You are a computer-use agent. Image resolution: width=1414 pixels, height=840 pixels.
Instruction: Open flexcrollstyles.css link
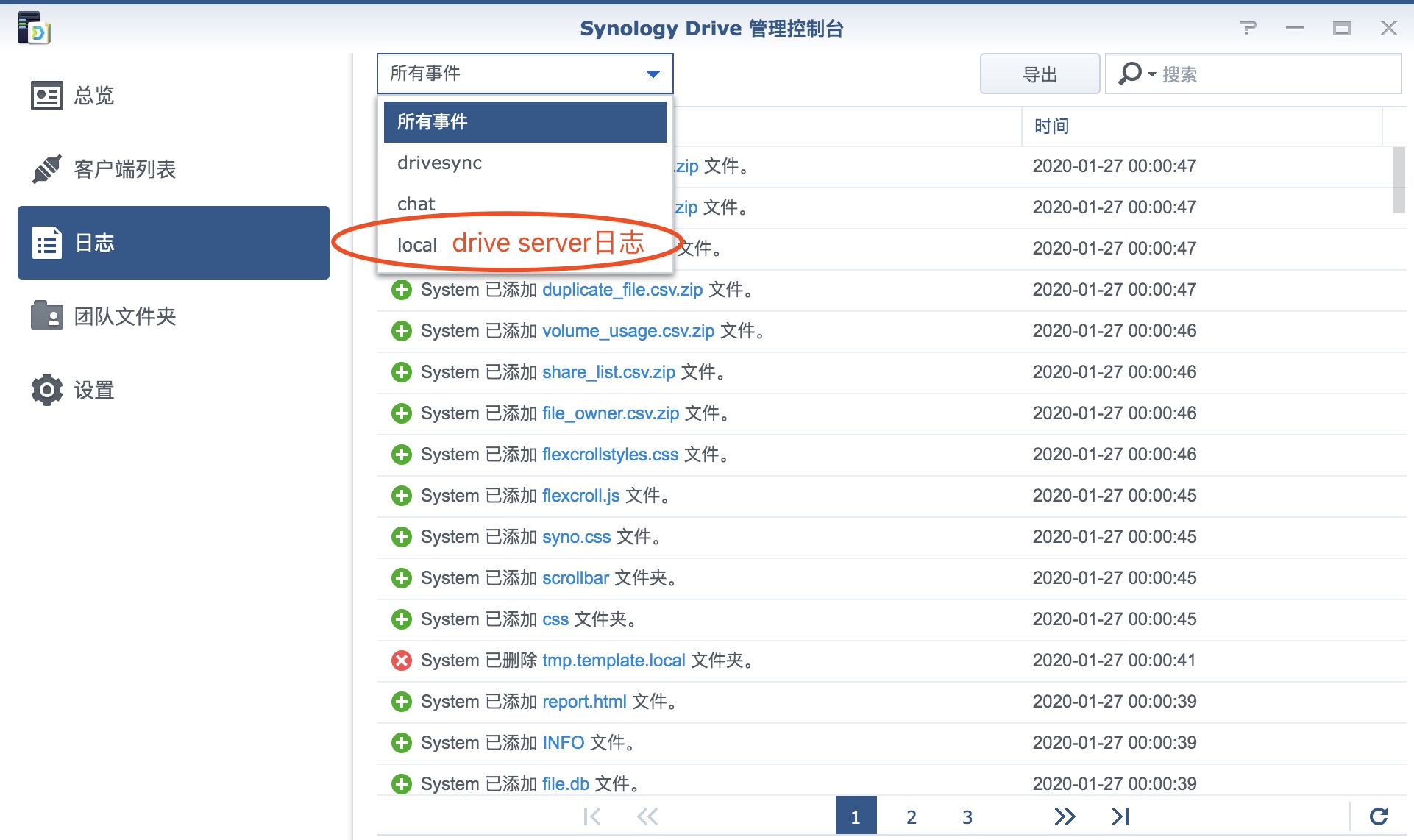click(611, 455)
